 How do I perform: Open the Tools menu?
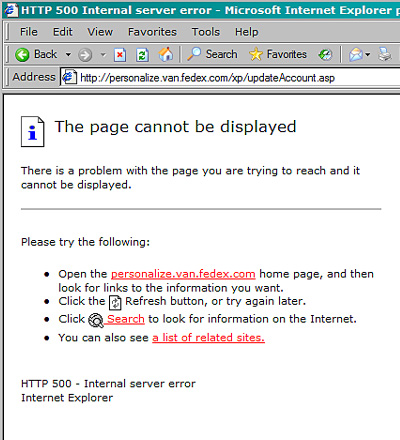pos(206,32)
